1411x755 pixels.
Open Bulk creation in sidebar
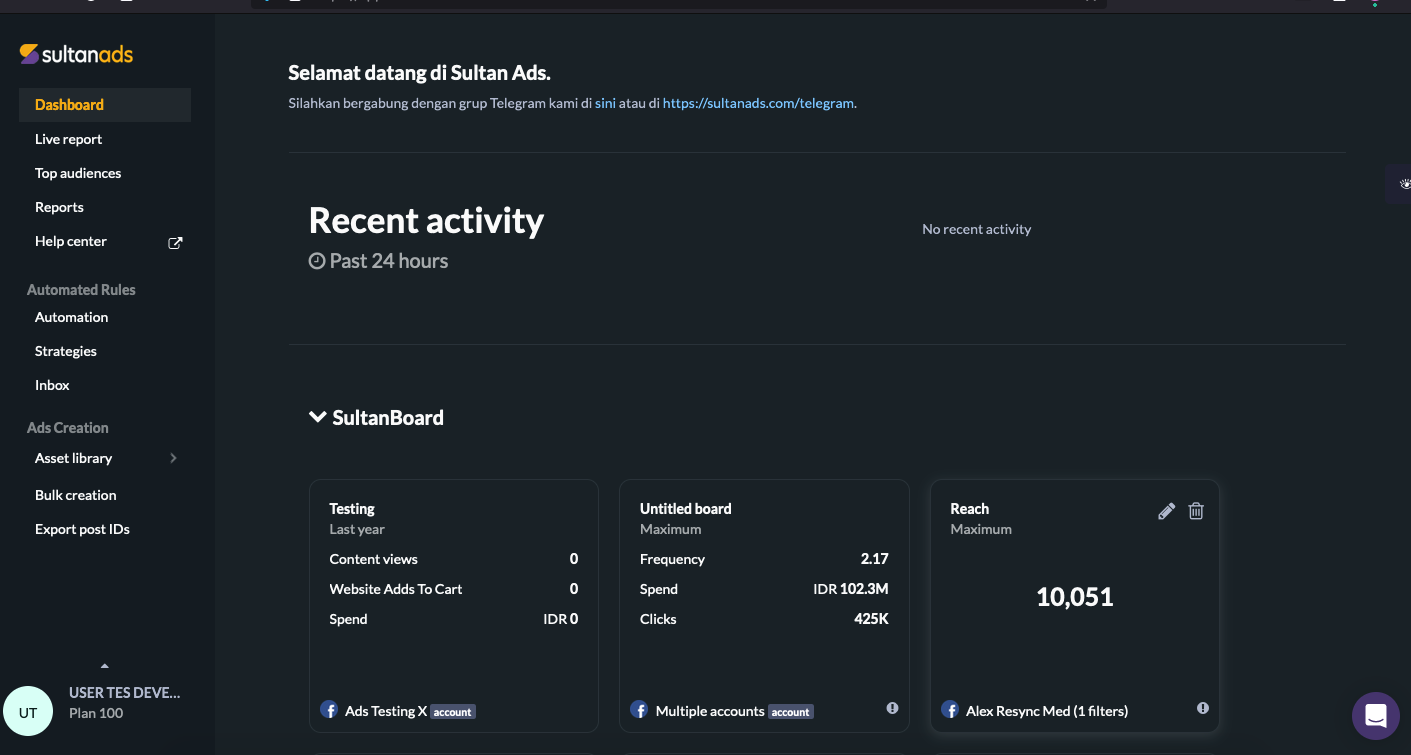(75, 495)
